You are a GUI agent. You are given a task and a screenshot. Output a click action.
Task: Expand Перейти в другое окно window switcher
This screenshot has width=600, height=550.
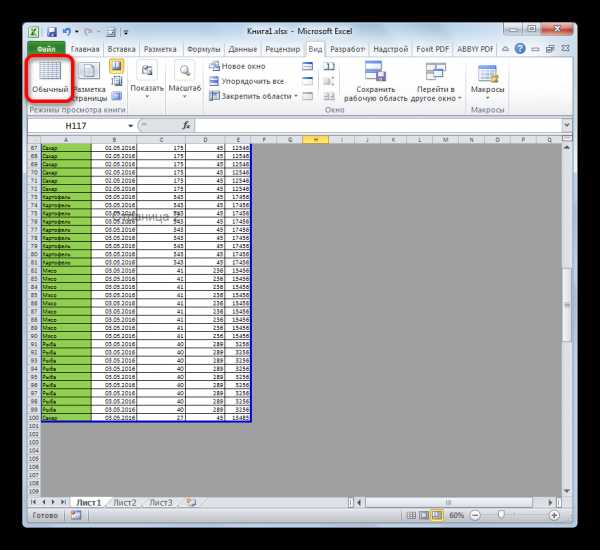(x=436, y=82)
